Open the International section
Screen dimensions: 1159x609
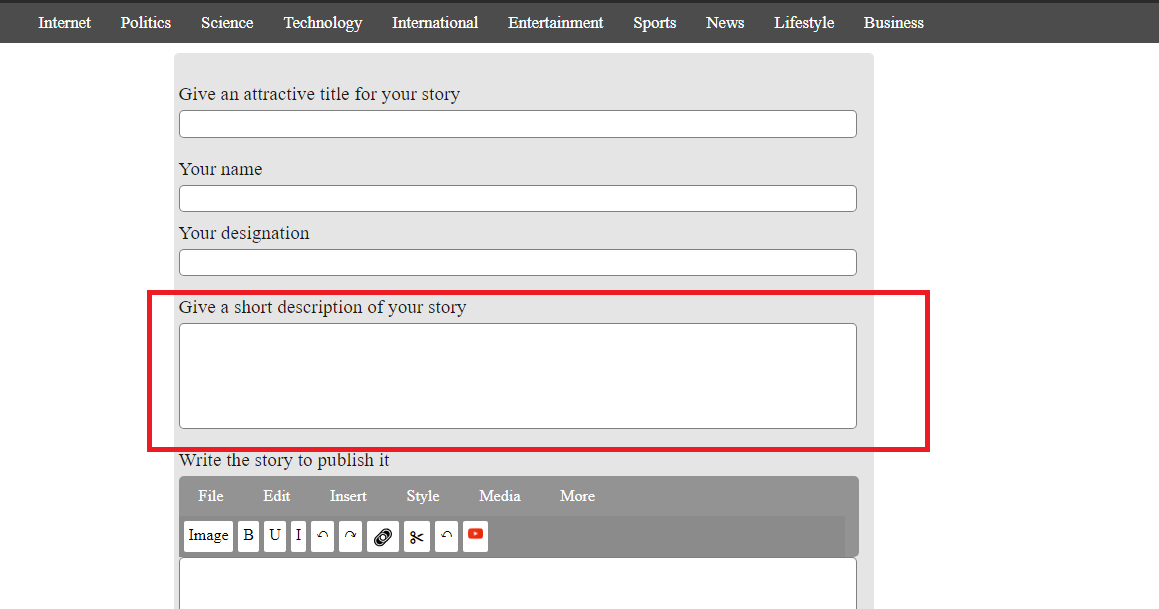click(435, 23)
